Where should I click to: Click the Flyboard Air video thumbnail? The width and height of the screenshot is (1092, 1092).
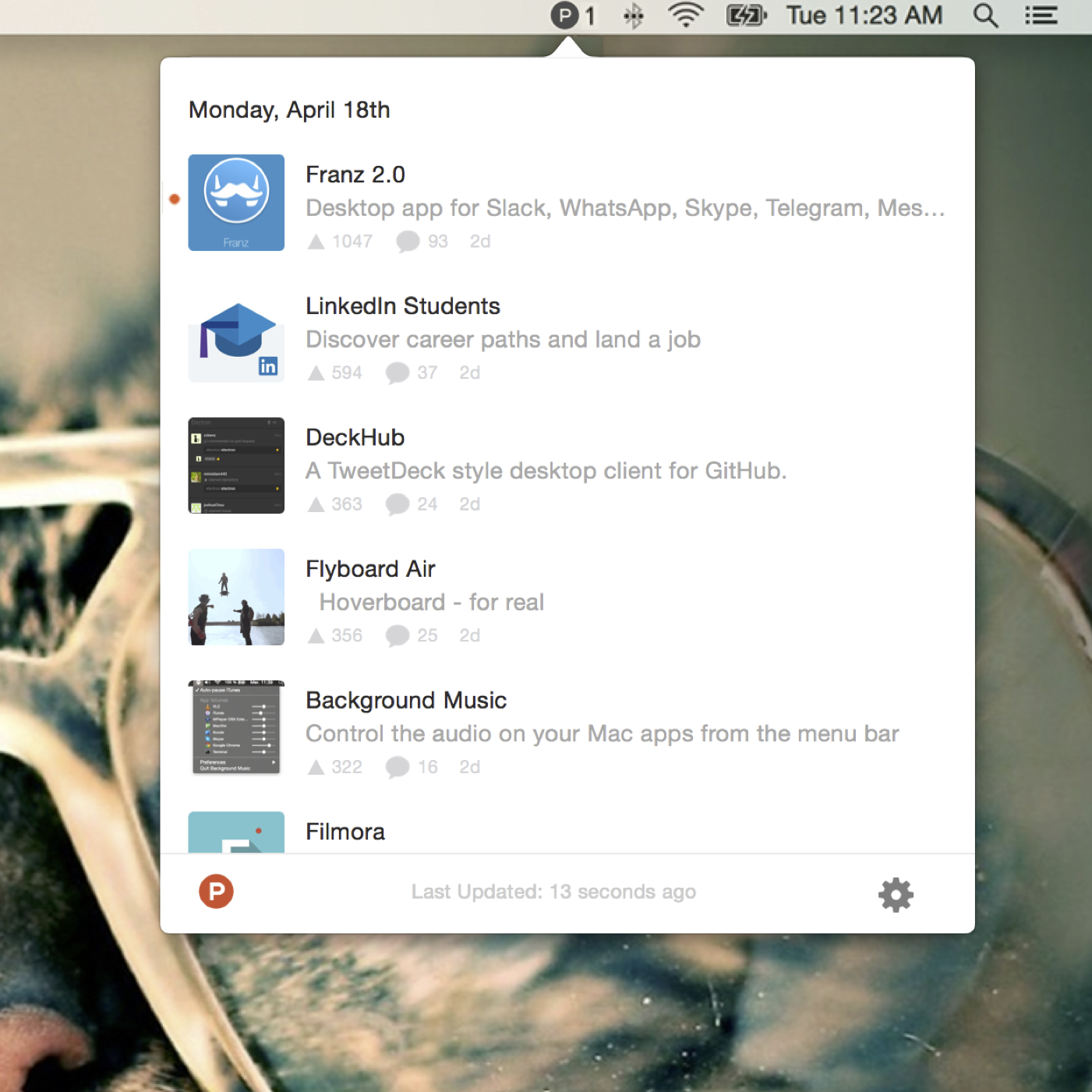pyautogui.click(x=235, y=597)
